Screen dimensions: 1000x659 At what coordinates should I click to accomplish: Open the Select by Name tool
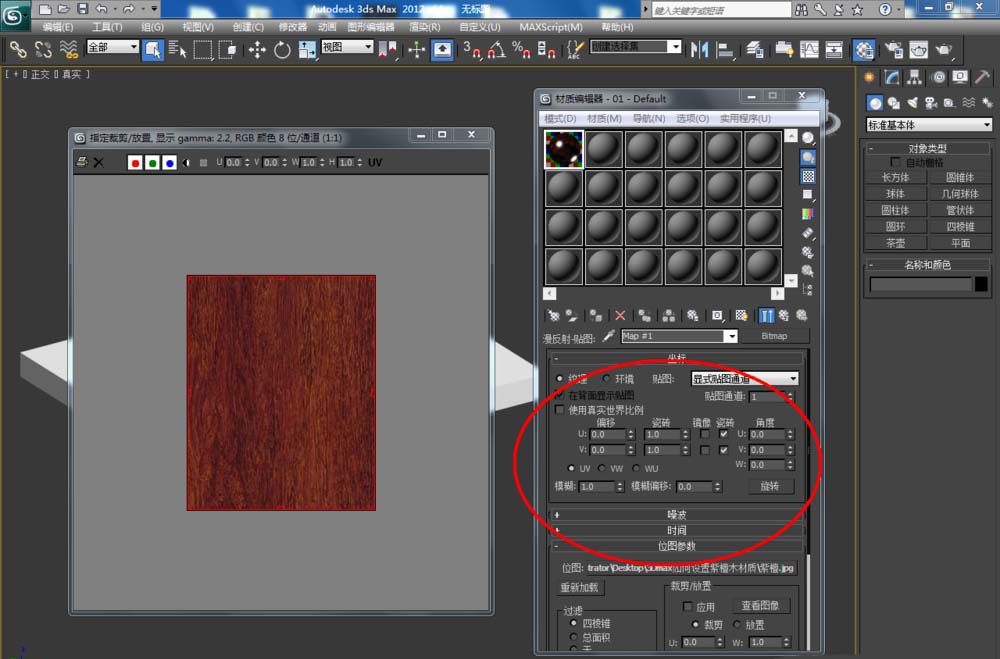click(x=177, y=49)
